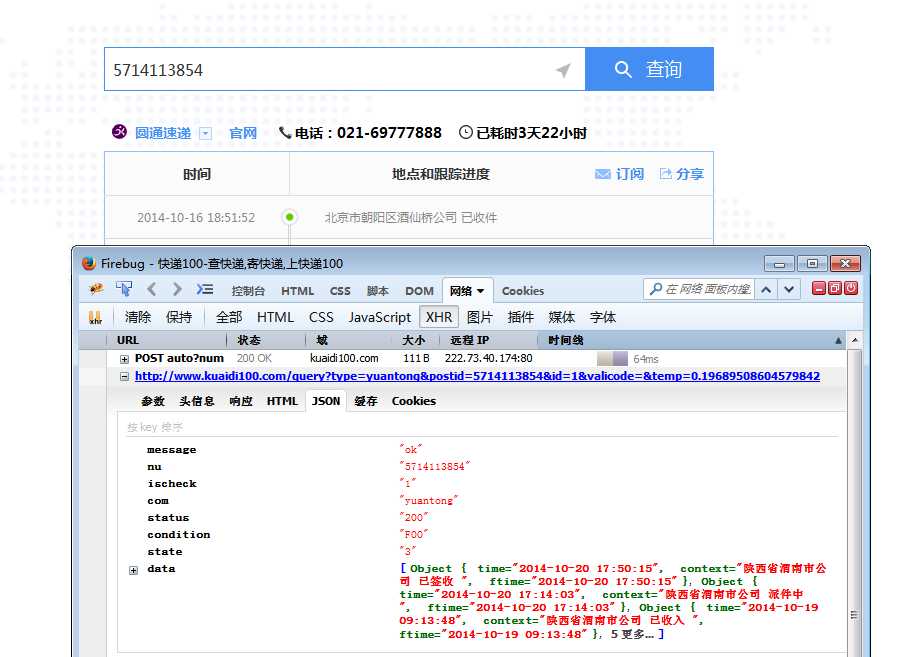Expand the POST auto?num request row
This screenshot has width=899, height=657.
tap(124, 359)
